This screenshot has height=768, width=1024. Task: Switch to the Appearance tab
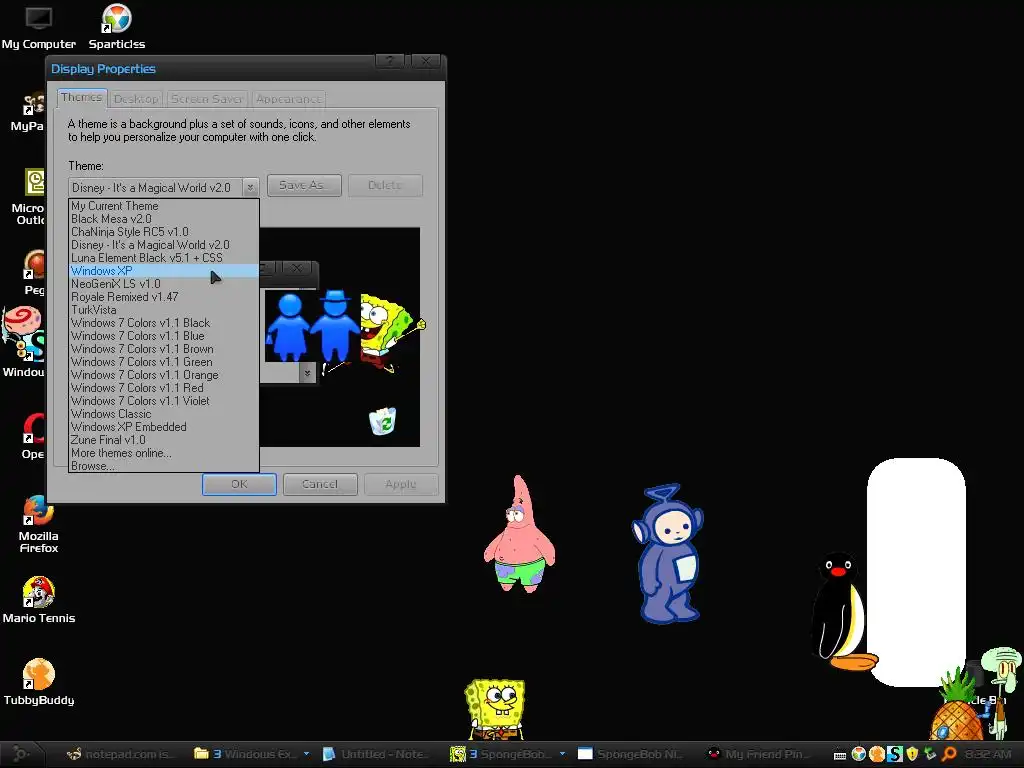click(289, 99)
